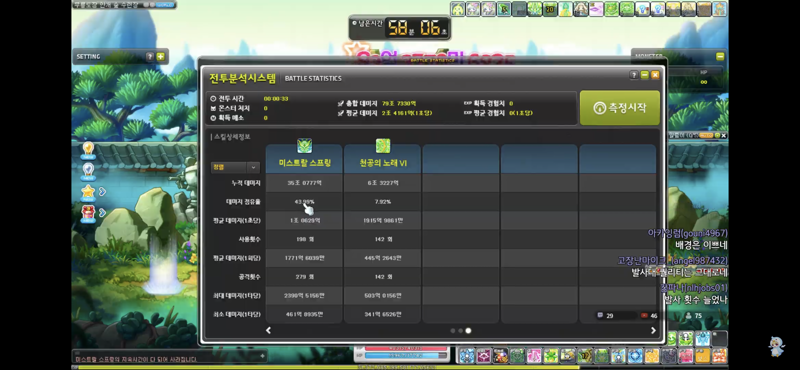Toggle the 총합 데미지 checkbox
This screenshot has width=800, height=370.
(341, 104)
